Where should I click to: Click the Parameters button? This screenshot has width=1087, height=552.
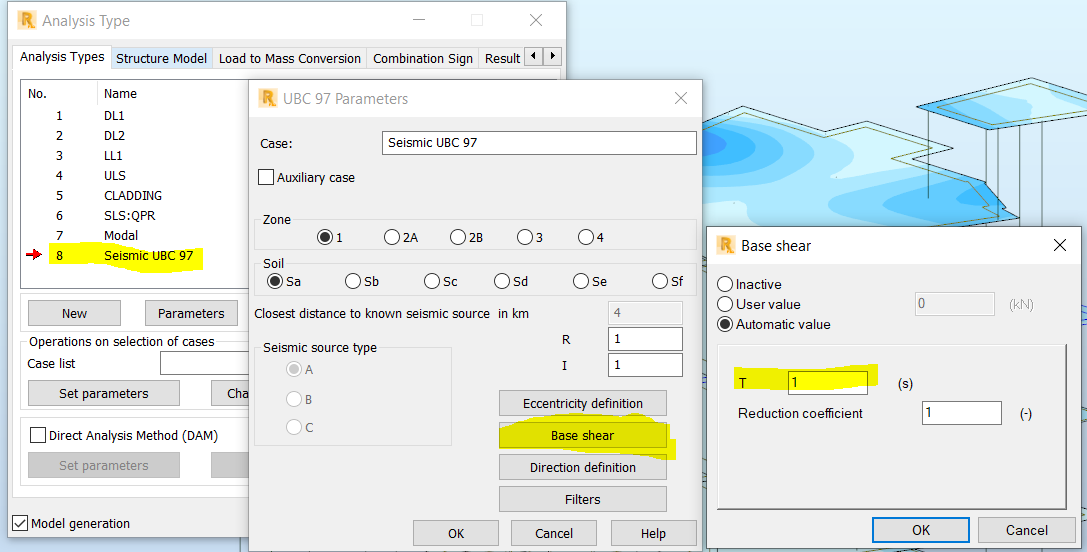coord(191,313)
